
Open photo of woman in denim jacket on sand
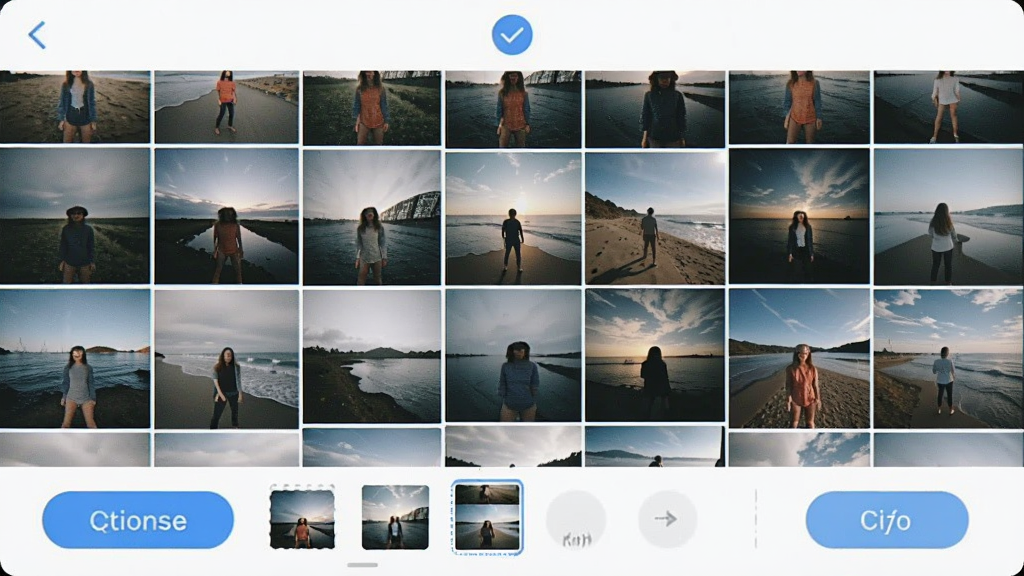coord(75,106)
